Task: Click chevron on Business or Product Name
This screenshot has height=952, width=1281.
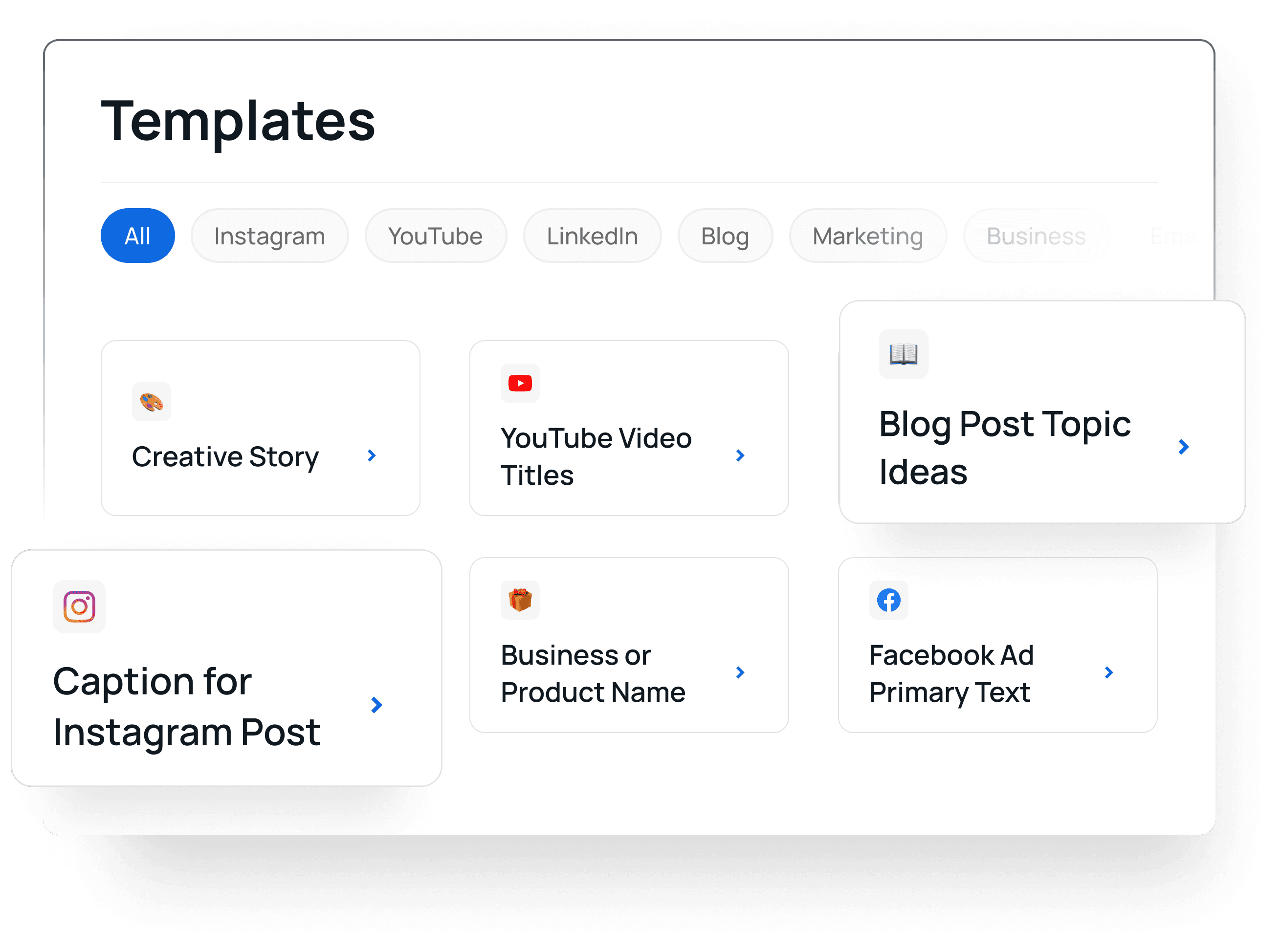Action: pyautogui.click(x=740, y=672)
